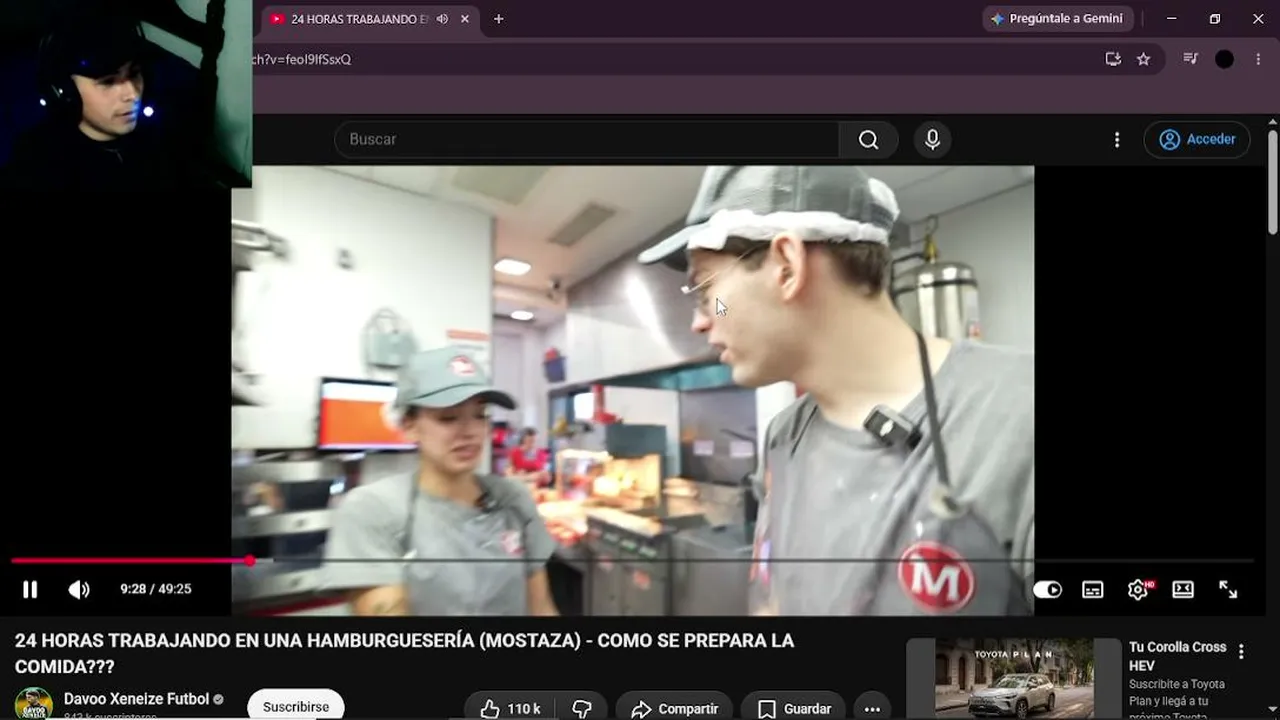The width and height of the screenshot is (1280, 720).
Task: Seek on the red video progress bar
Action: (632, 561)
